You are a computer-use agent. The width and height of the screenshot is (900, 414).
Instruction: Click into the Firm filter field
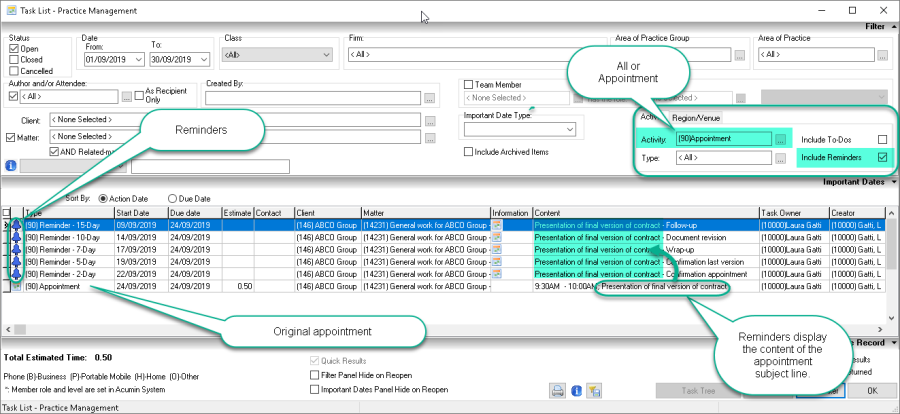coord(477,55)
